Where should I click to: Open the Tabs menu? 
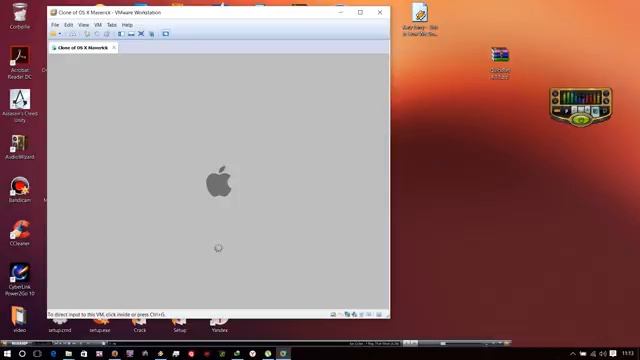[x=112, y=25]
